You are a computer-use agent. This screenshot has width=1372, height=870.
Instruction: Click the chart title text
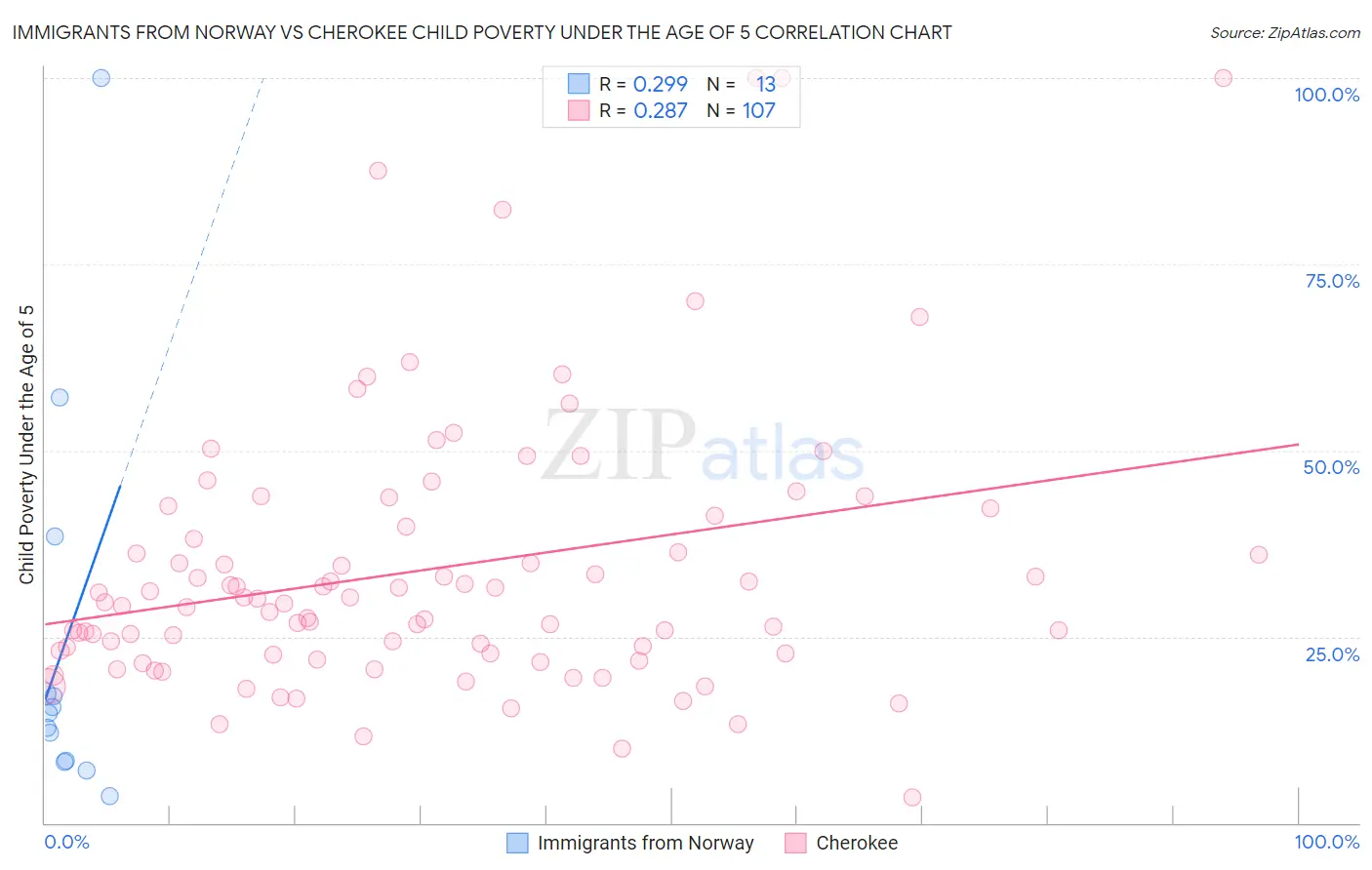pos(481,32)
